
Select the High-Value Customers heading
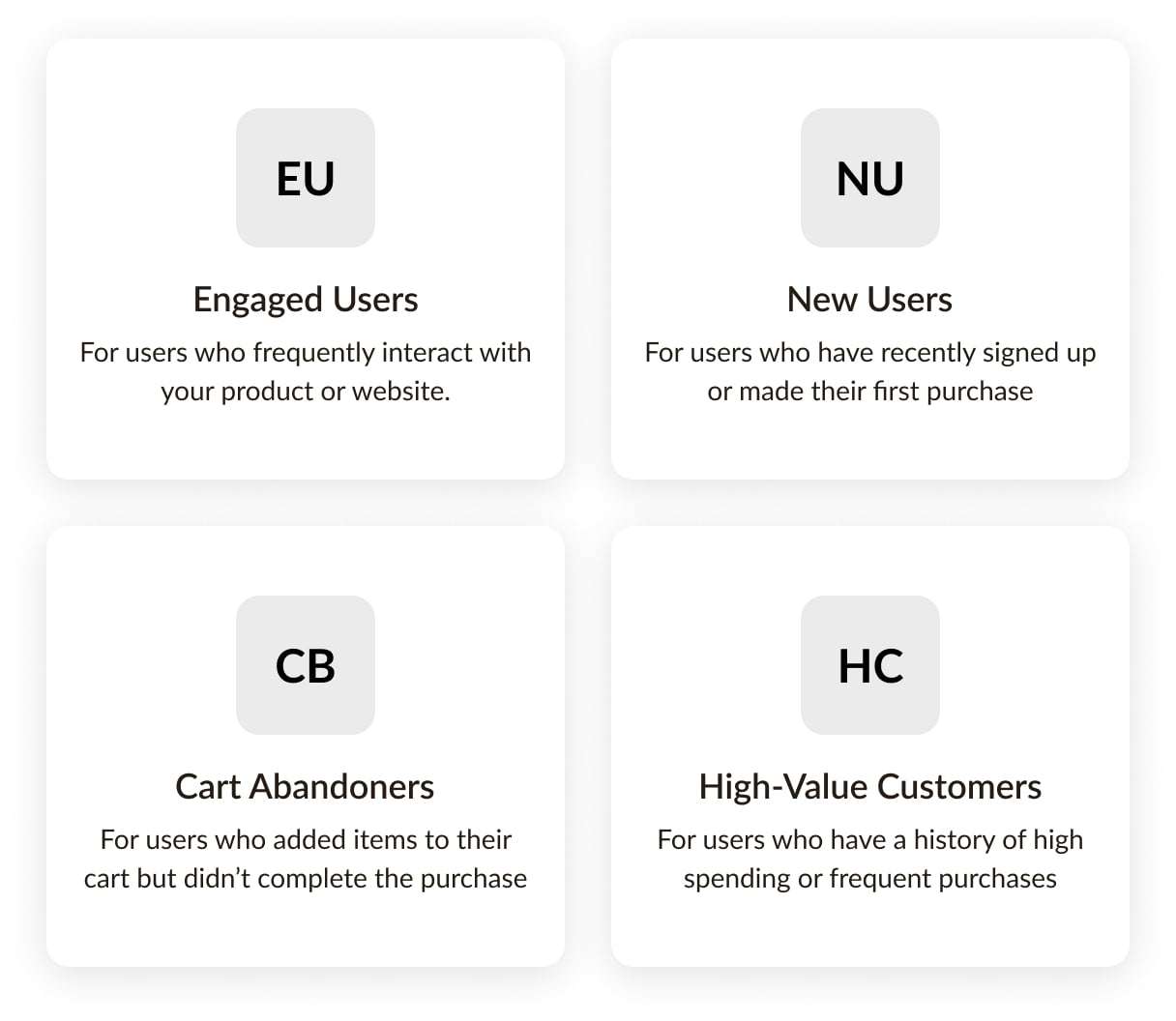tap(870, 787)
